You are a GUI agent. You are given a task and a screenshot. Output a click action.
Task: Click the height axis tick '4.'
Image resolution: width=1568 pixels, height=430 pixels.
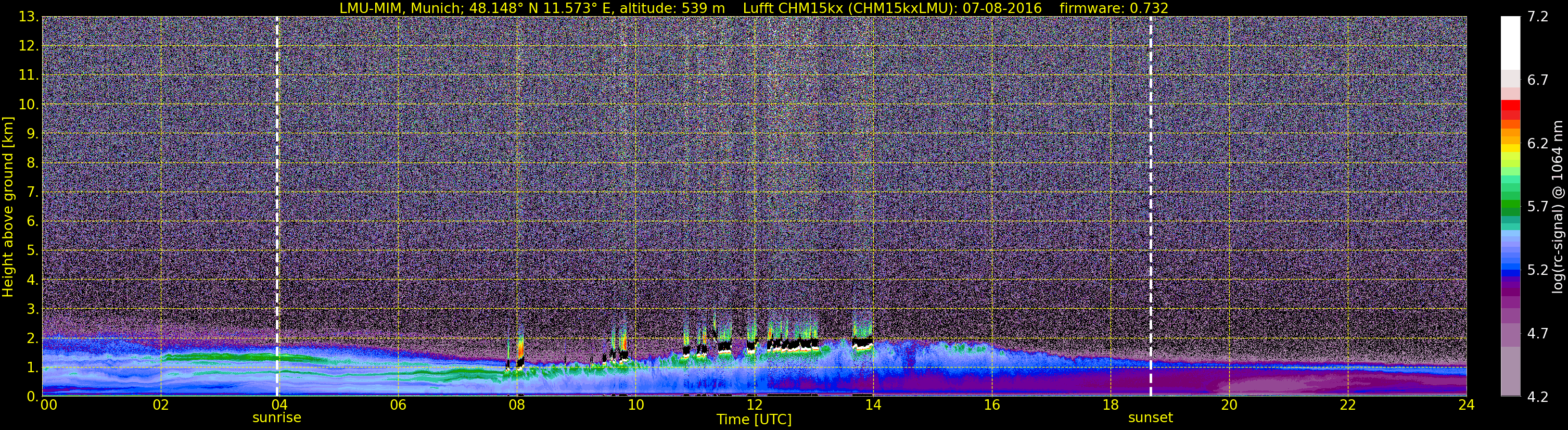pyautogui.click(x=33, y=280)
